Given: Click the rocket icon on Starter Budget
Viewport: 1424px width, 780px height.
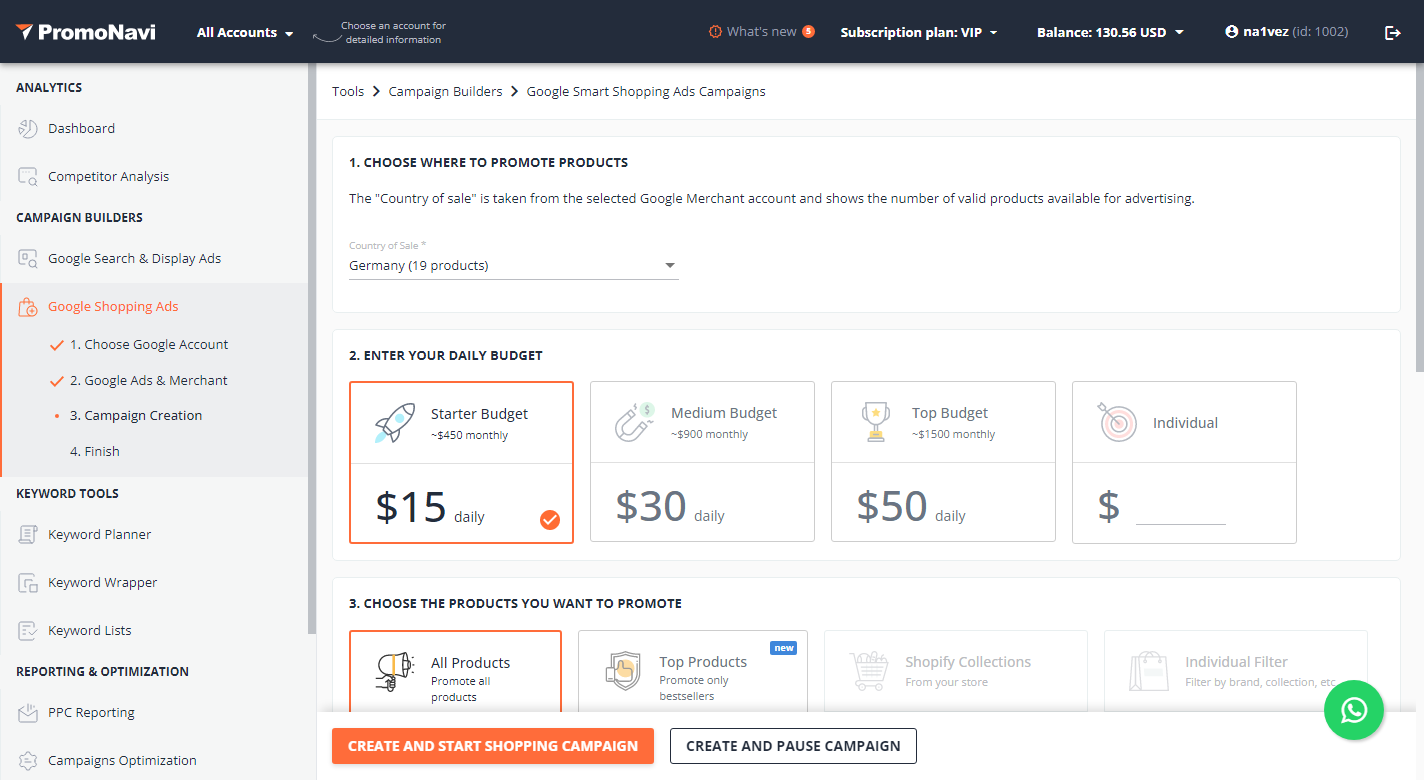Looking at the screenshot, I should (x=394, y=423).
